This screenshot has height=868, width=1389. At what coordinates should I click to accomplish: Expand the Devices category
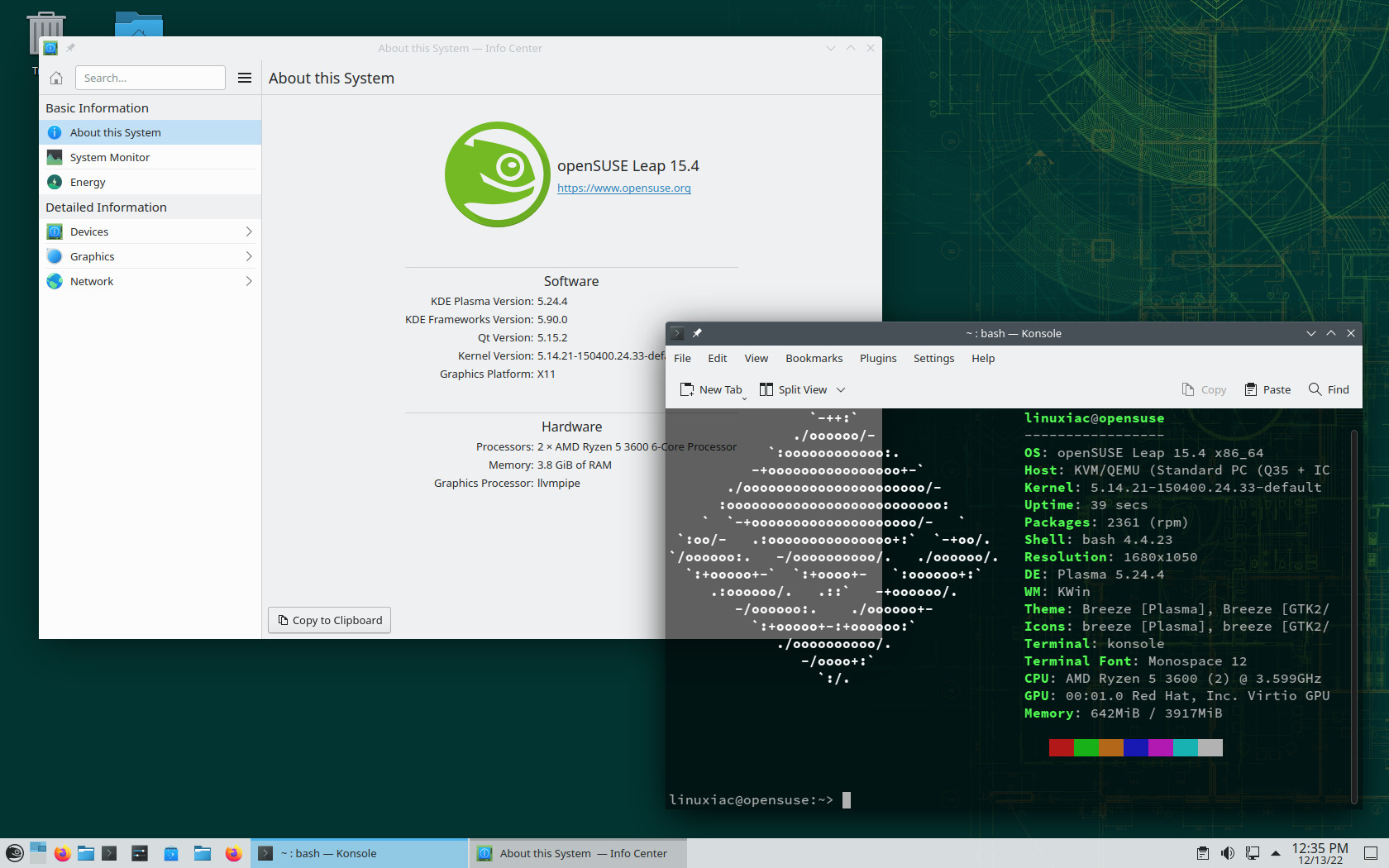tap(150, 231)
